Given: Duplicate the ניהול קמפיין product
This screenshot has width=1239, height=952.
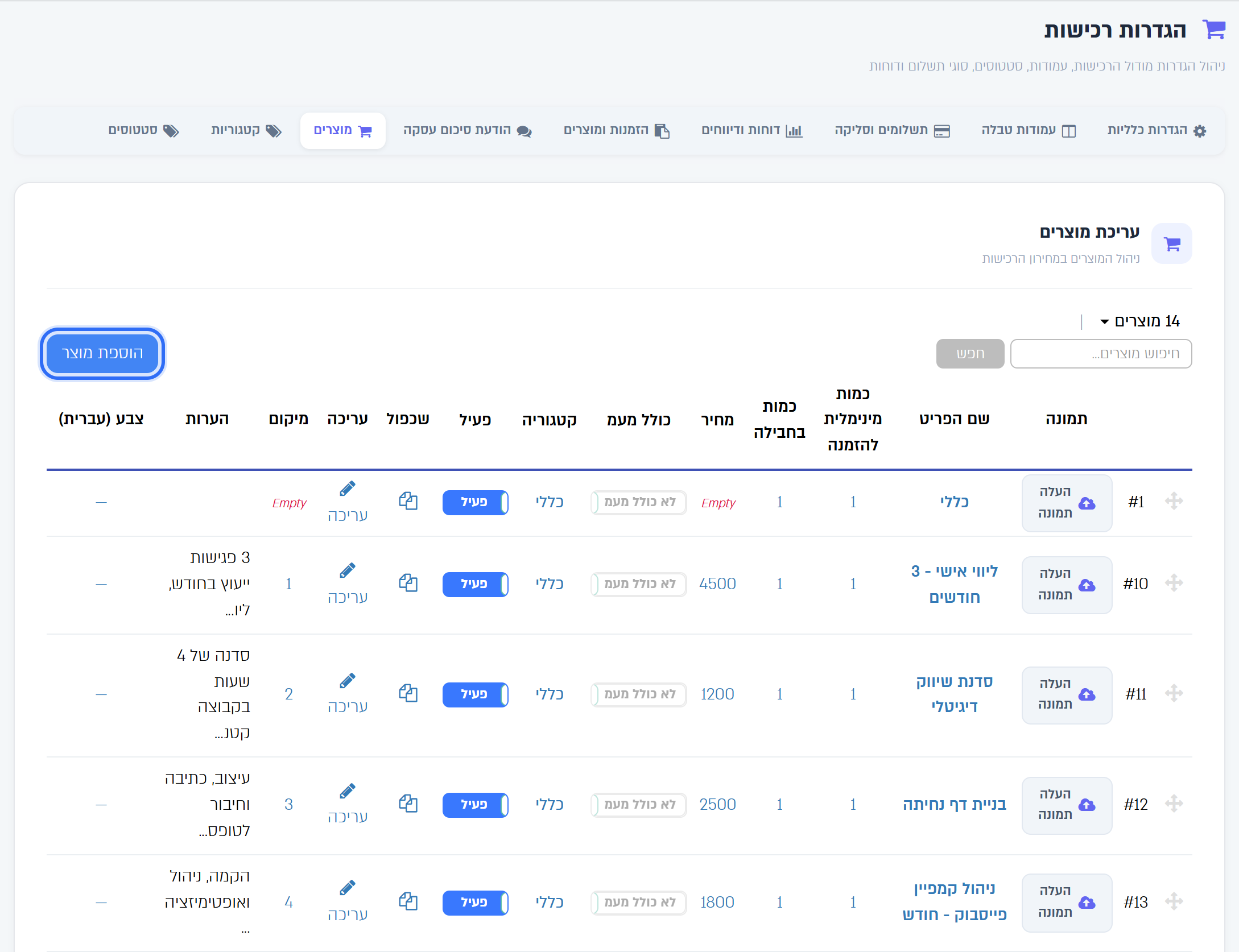Looking at the screenshot, I should 408,902.
